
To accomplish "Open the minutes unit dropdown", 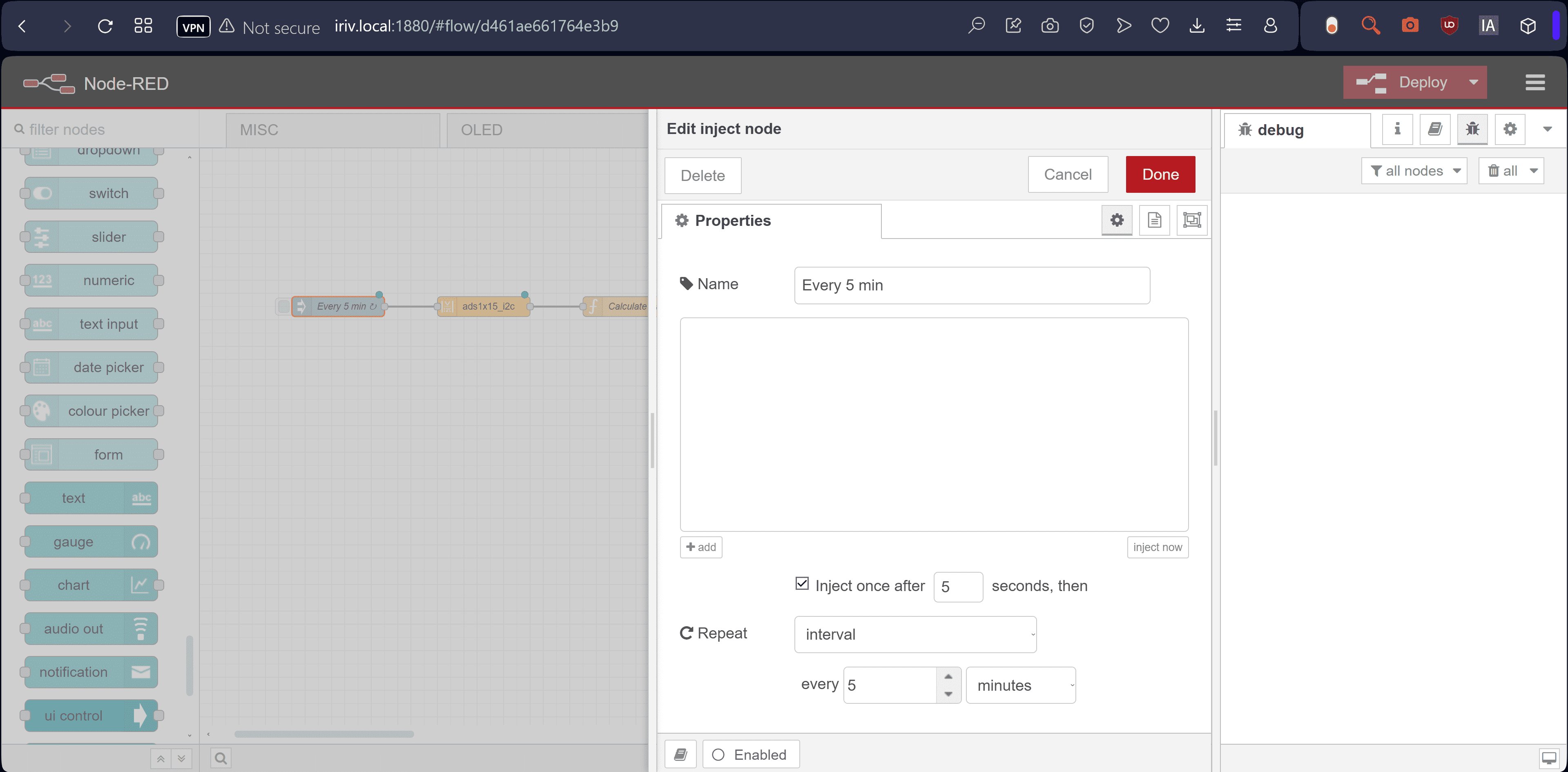I will pyautogui.click(x=1020, y=685).
